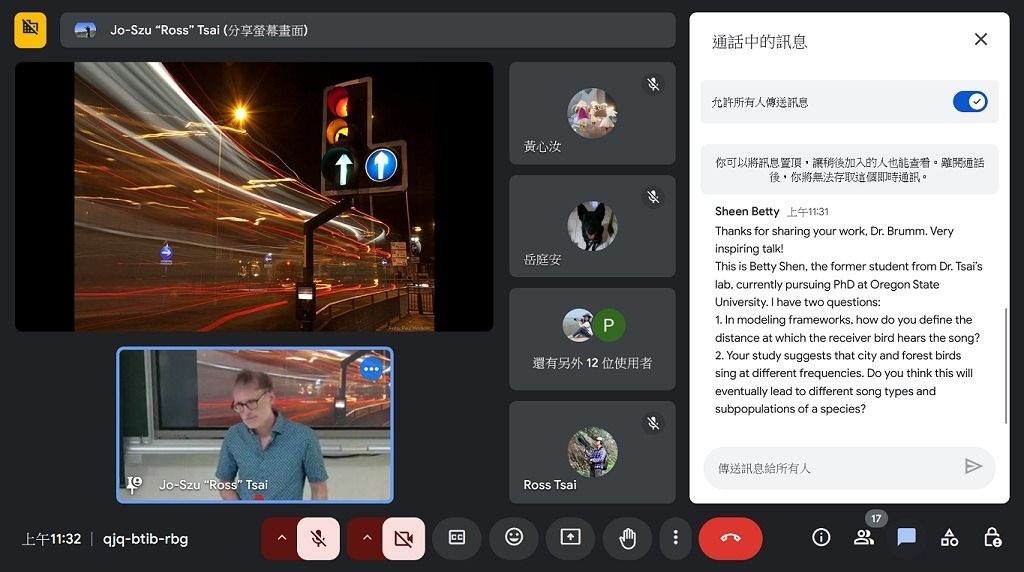Toggle the in-call chat panel
The width and height of the screenshot is (1024, 572).
(907, 538)
